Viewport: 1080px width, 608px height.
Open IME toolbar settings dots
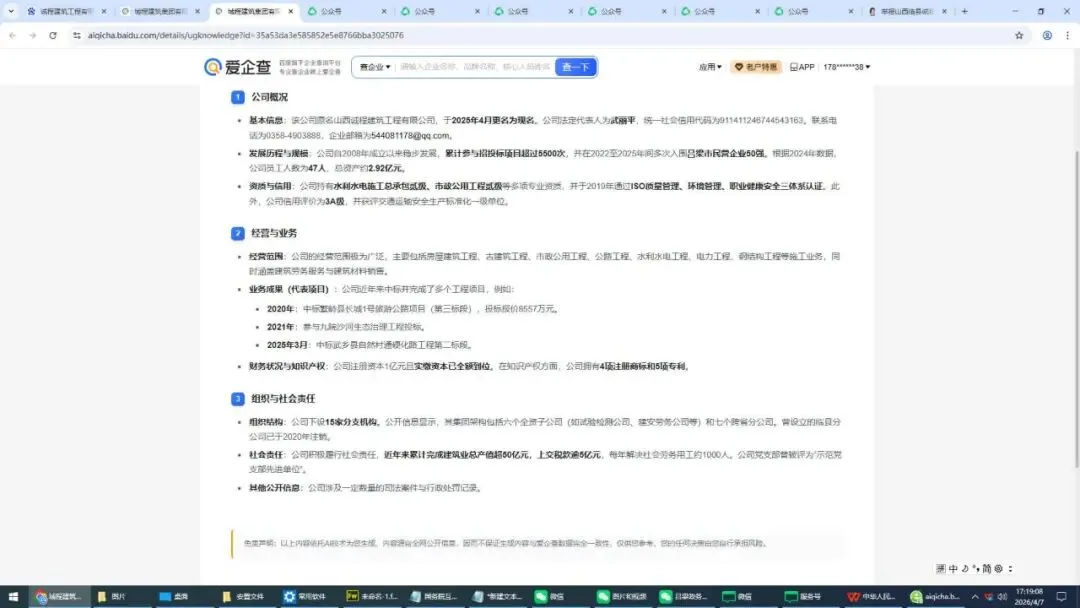pos(1010,569)
